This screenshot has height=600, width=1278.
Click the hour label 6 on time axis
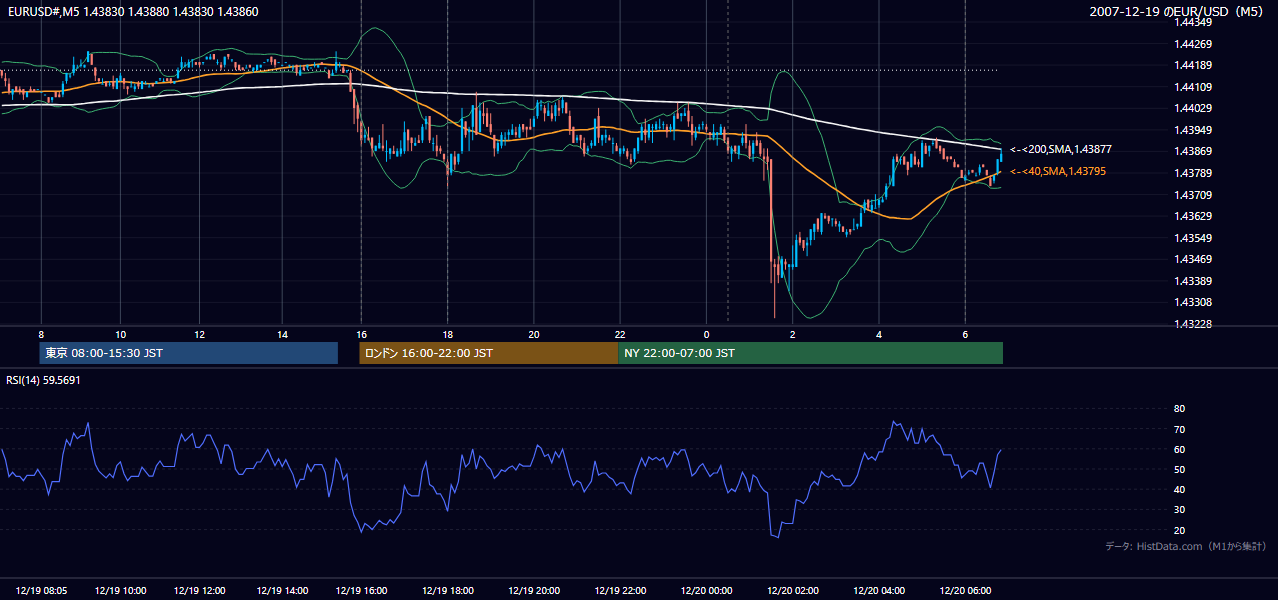click(965, 334)
